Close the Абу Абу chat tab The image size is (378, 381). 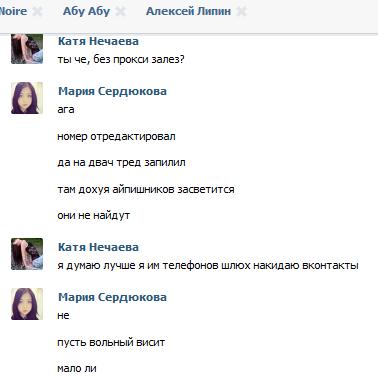tap(120, 12)
